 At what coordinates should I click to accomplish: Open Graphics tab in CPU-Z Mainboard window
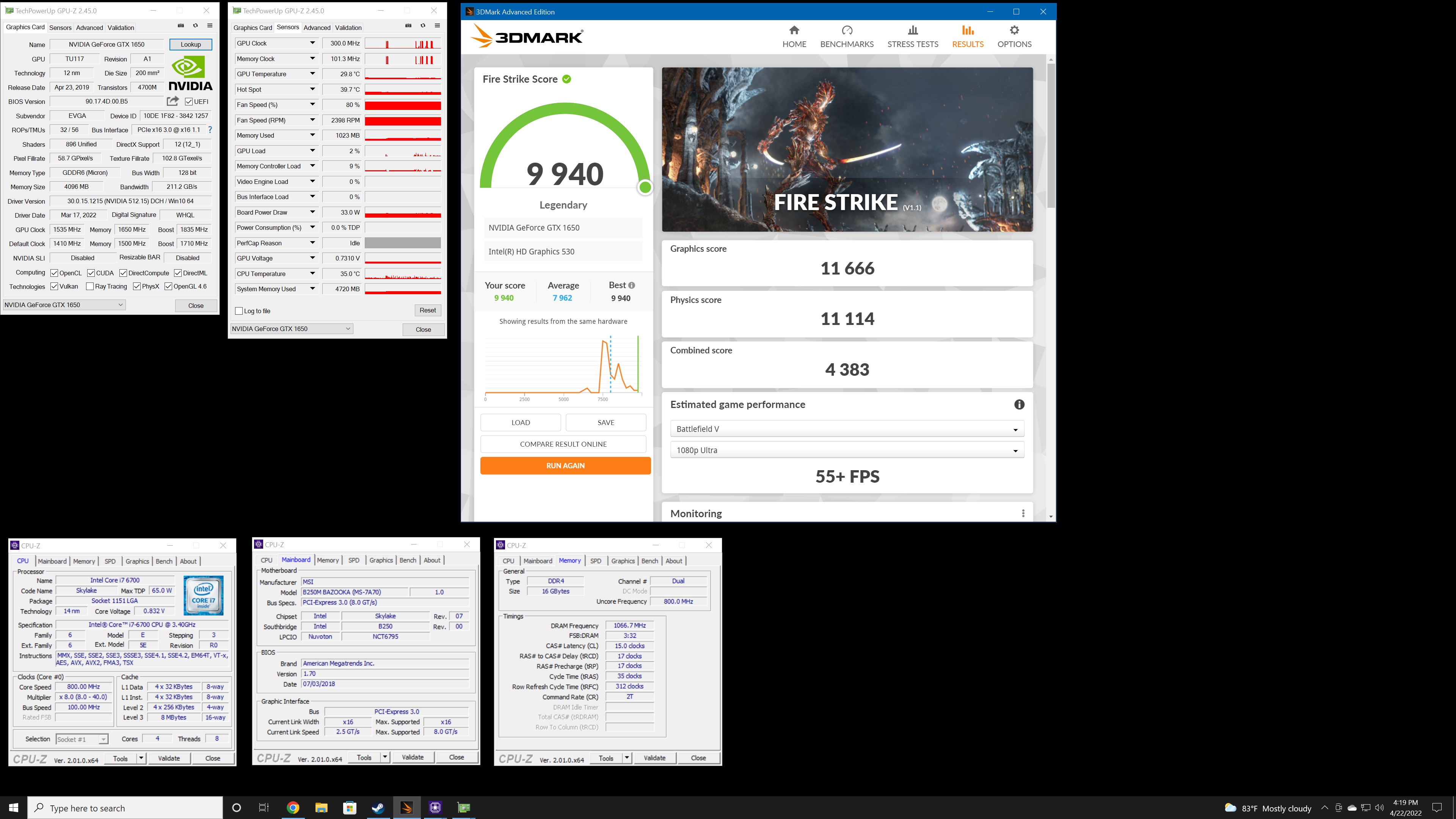[381, 560]
